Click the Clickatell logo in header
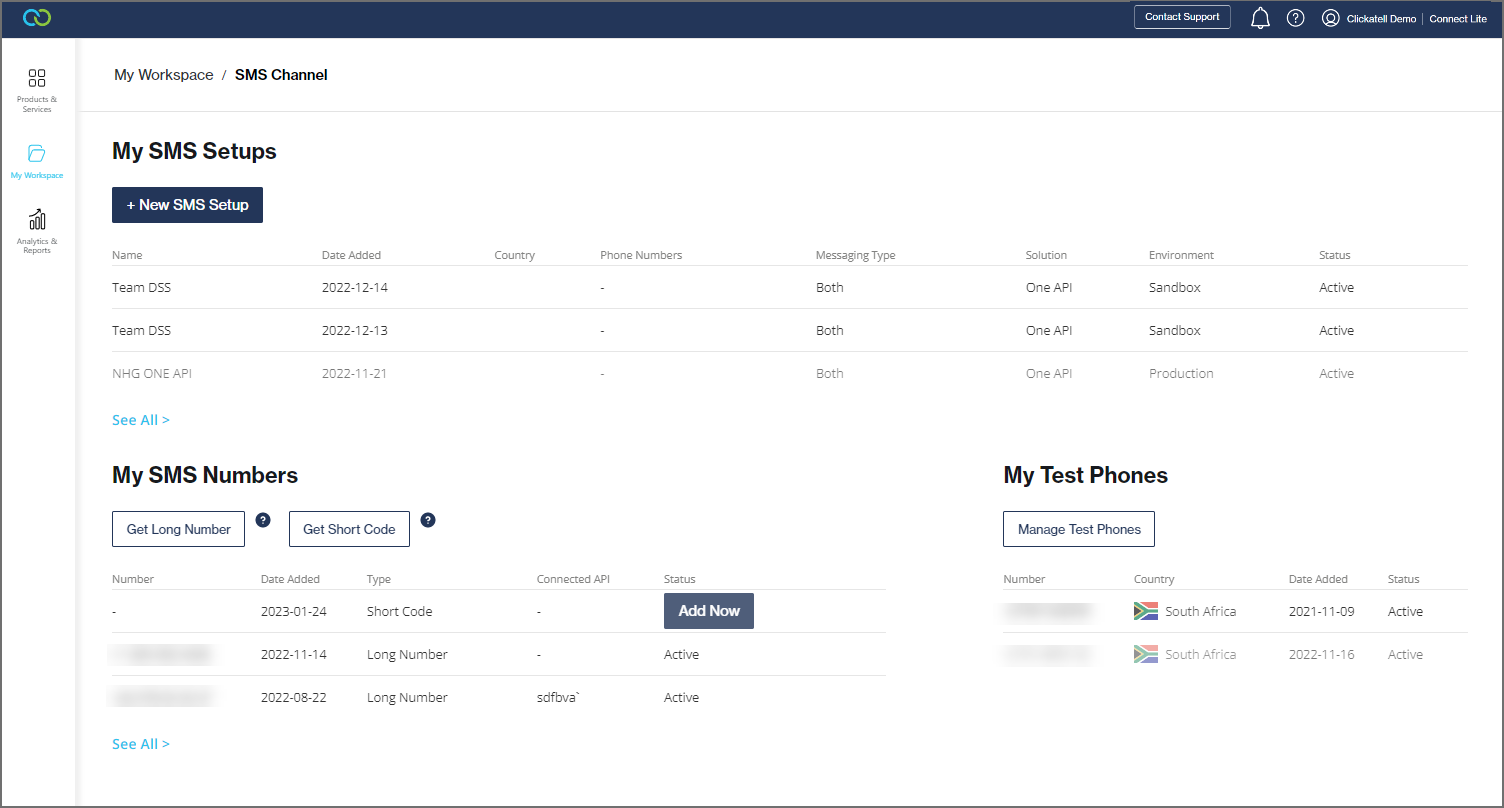This screenshot has height=808, width=1504. (x=37, y=18)
